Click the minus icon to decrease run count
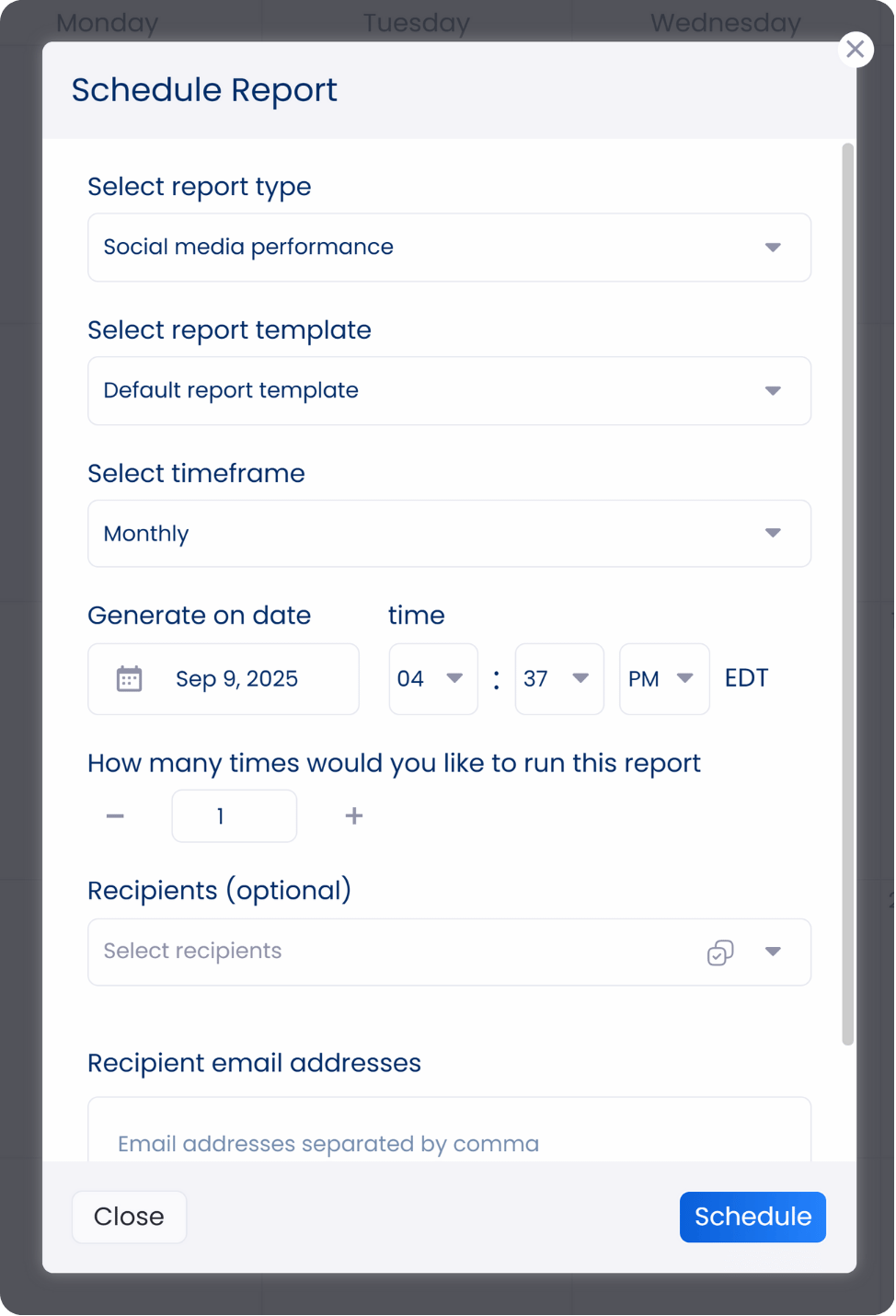 114,815
